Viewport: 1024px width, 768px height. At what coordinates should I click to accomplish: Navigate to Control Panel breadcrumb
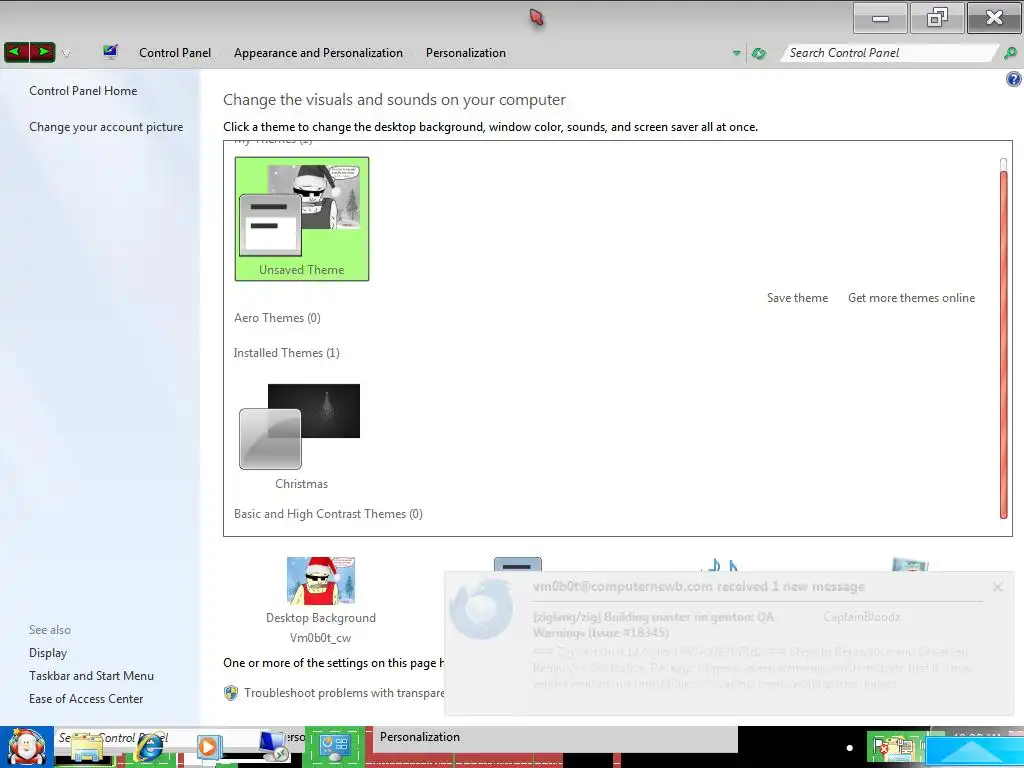click(x=175, y=53)
